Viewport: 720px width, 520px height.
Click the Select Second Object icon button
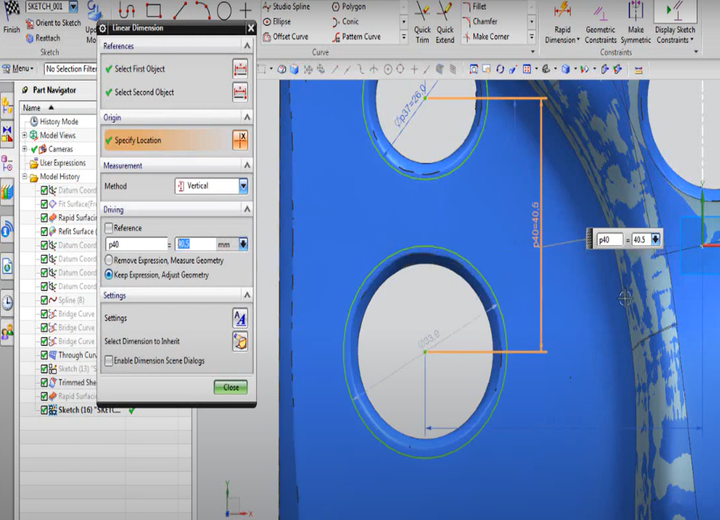coord(240,92)
